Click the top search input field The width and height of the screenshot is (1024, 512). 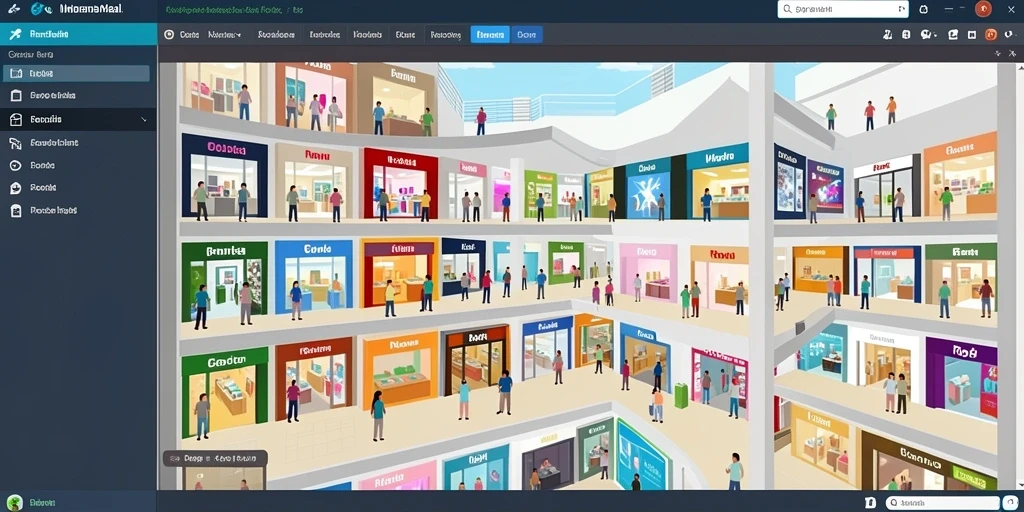(843, 9)
